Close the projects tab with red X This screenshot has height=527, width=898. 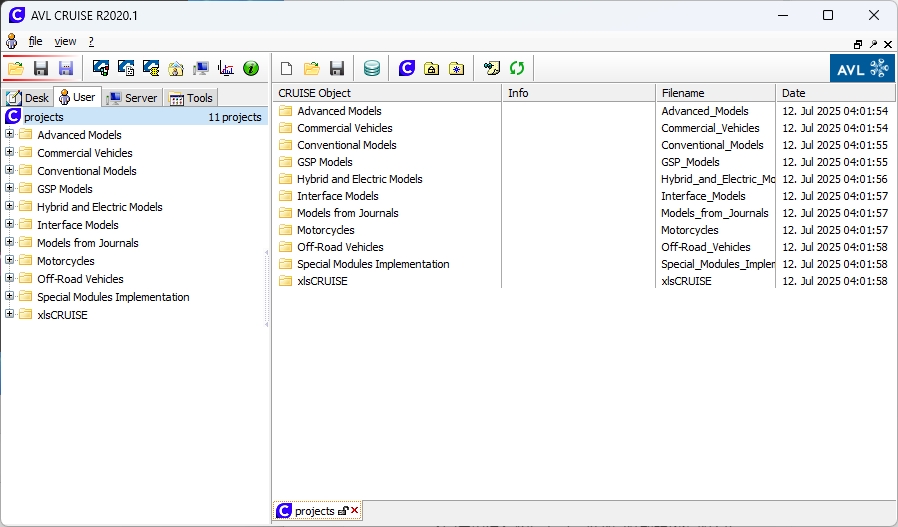coord(355,511)
